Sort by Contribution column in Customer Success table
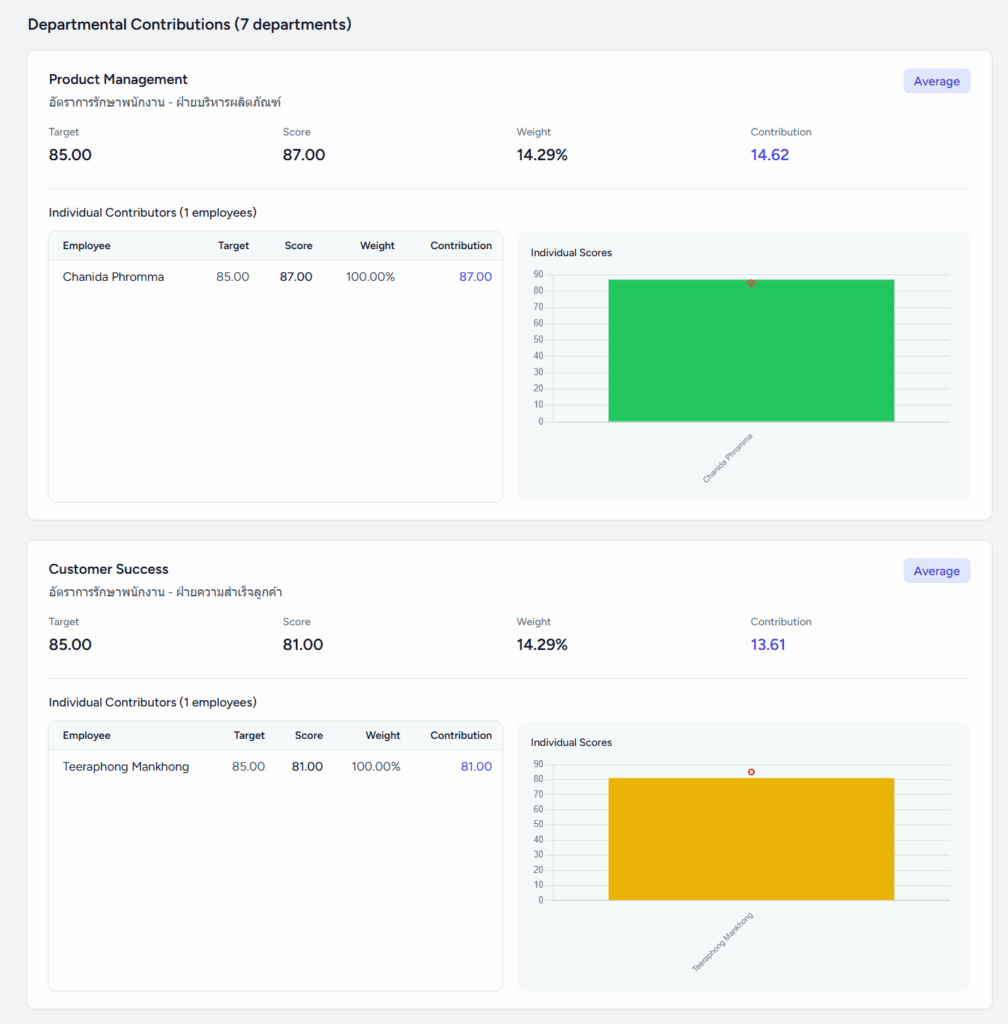 [461, 736]
